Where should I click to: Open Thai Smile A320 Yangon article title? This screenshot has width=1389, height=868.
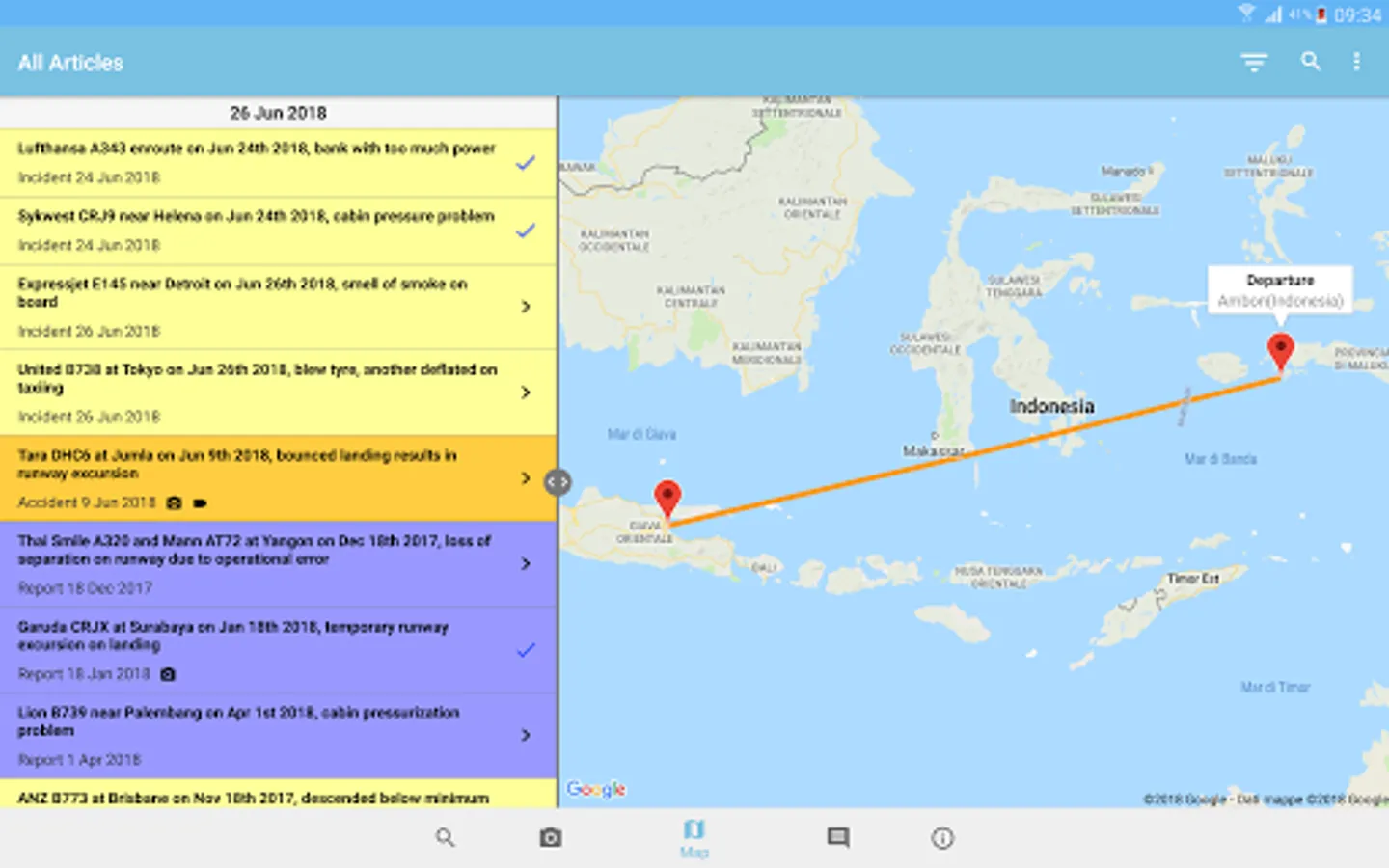pyautogui.click(x=255, y=550)
